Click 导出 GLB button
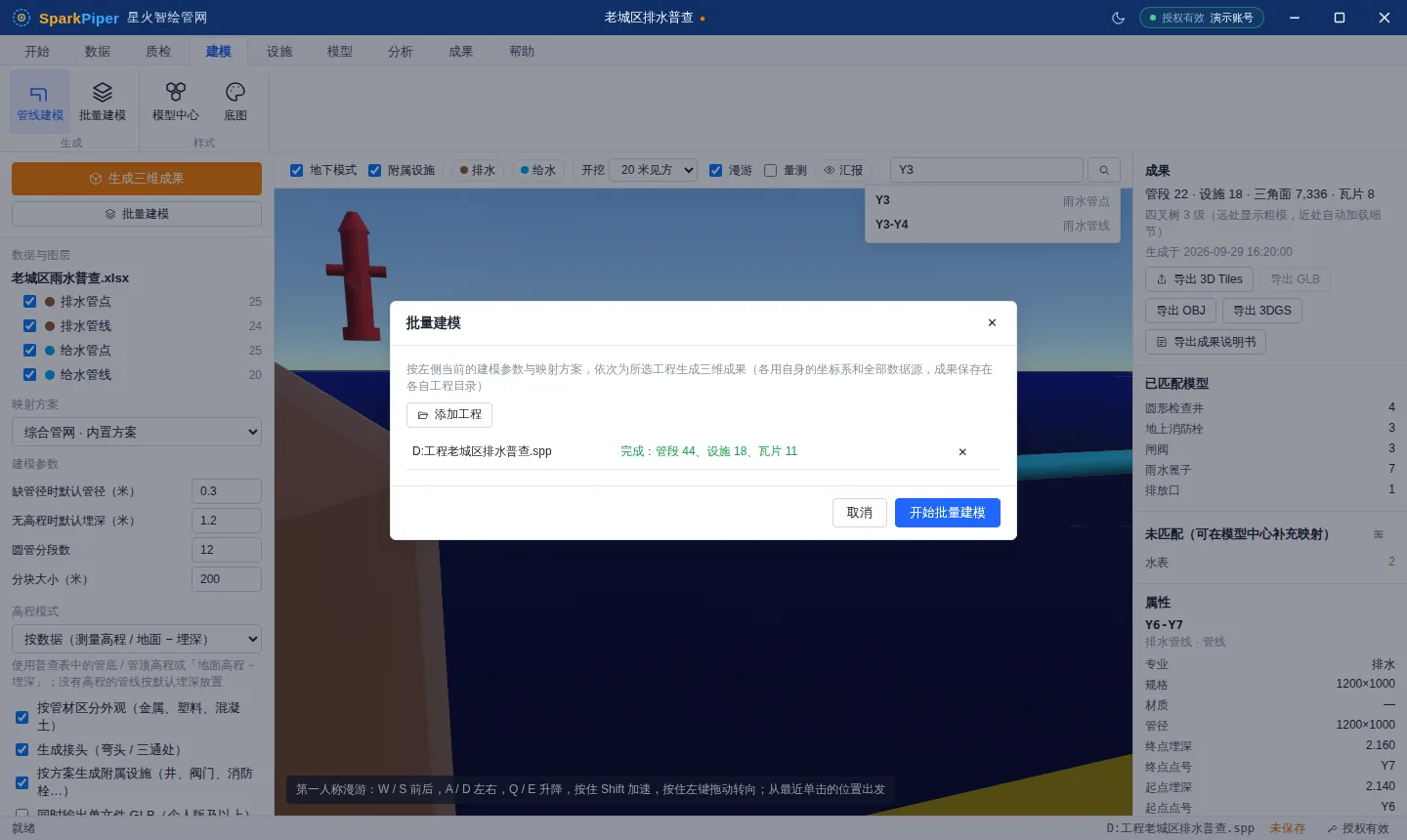This screenshot has height=840, width=1407. coord(1296,279)
